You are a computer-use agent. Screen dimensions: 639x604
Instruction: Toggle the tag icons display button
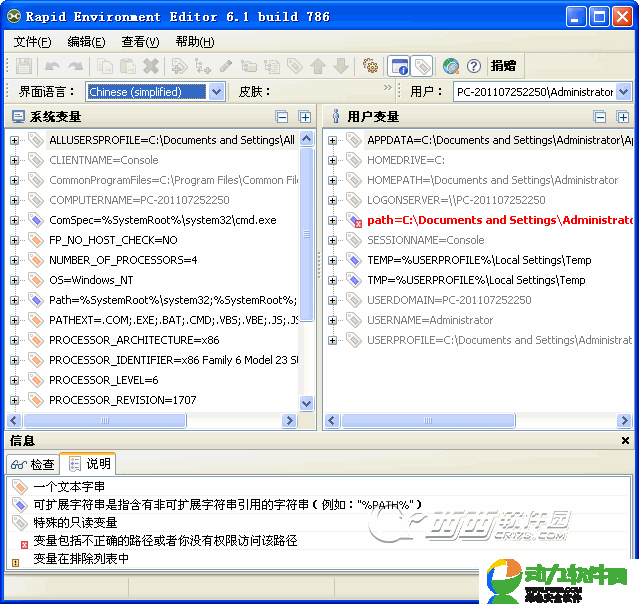point(421,66)
